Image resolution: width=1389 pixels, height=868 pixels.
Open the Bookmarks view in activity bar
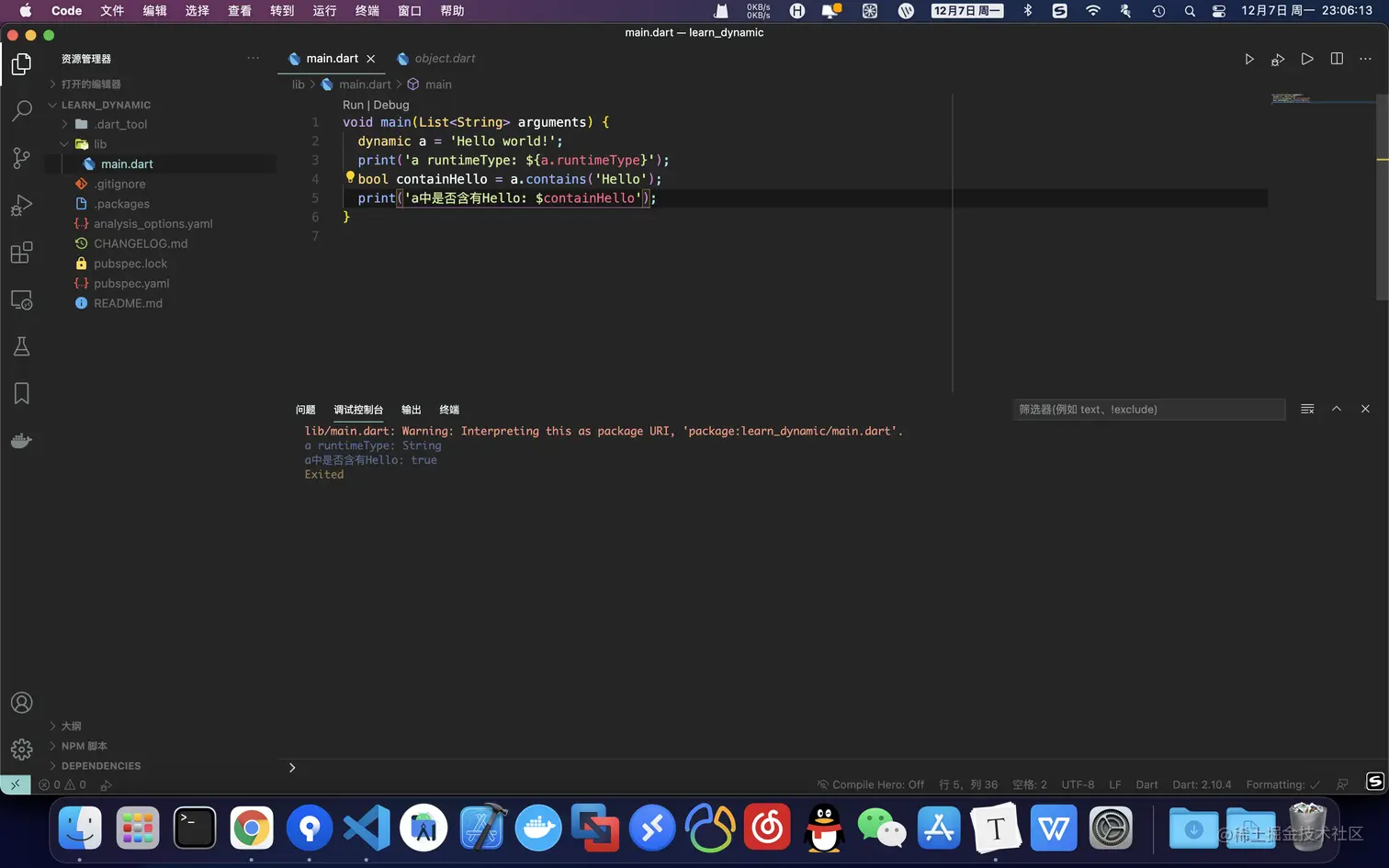[21, 394]
